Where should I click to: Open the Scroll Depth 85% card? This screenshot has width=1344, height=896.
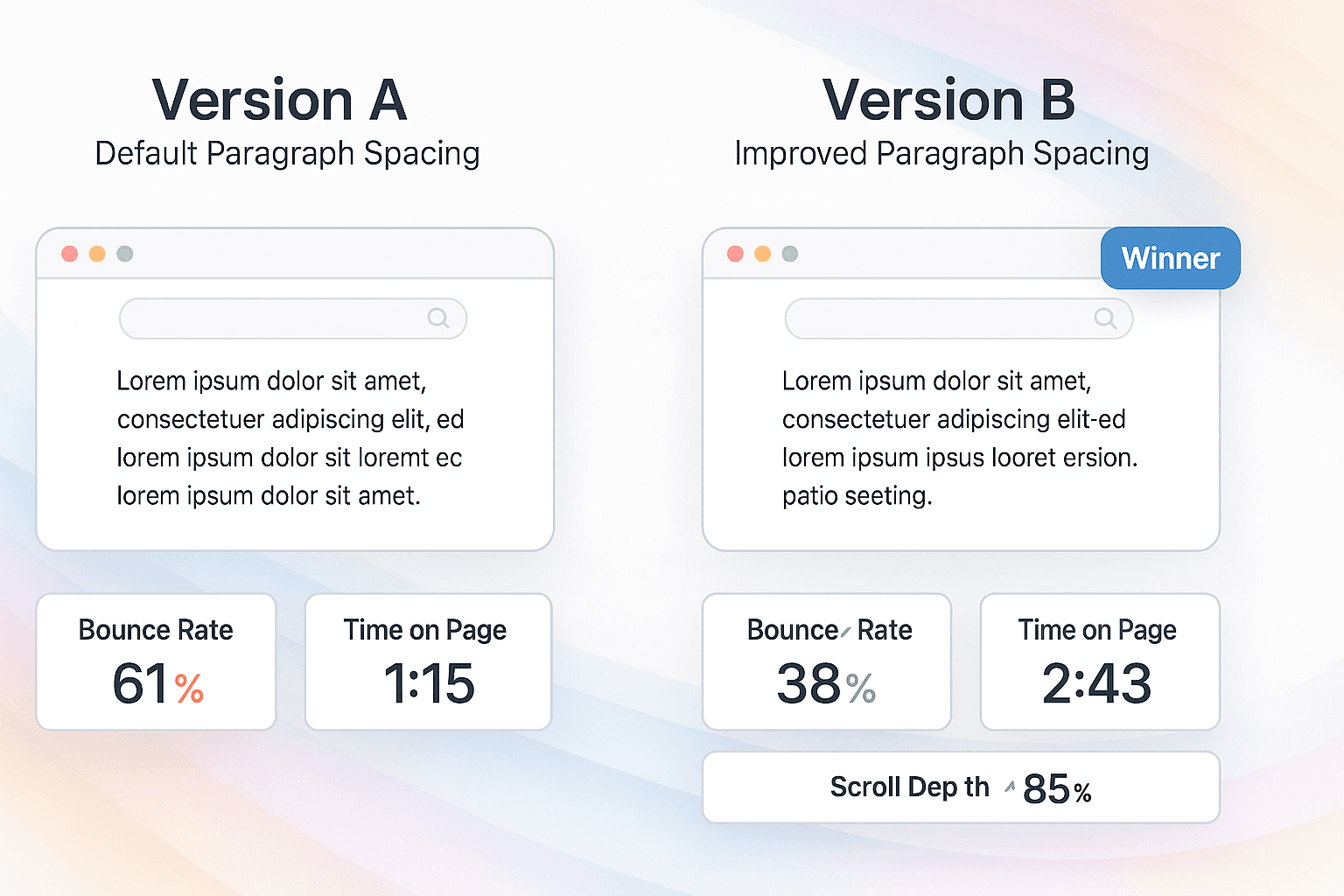pos(962,787)
